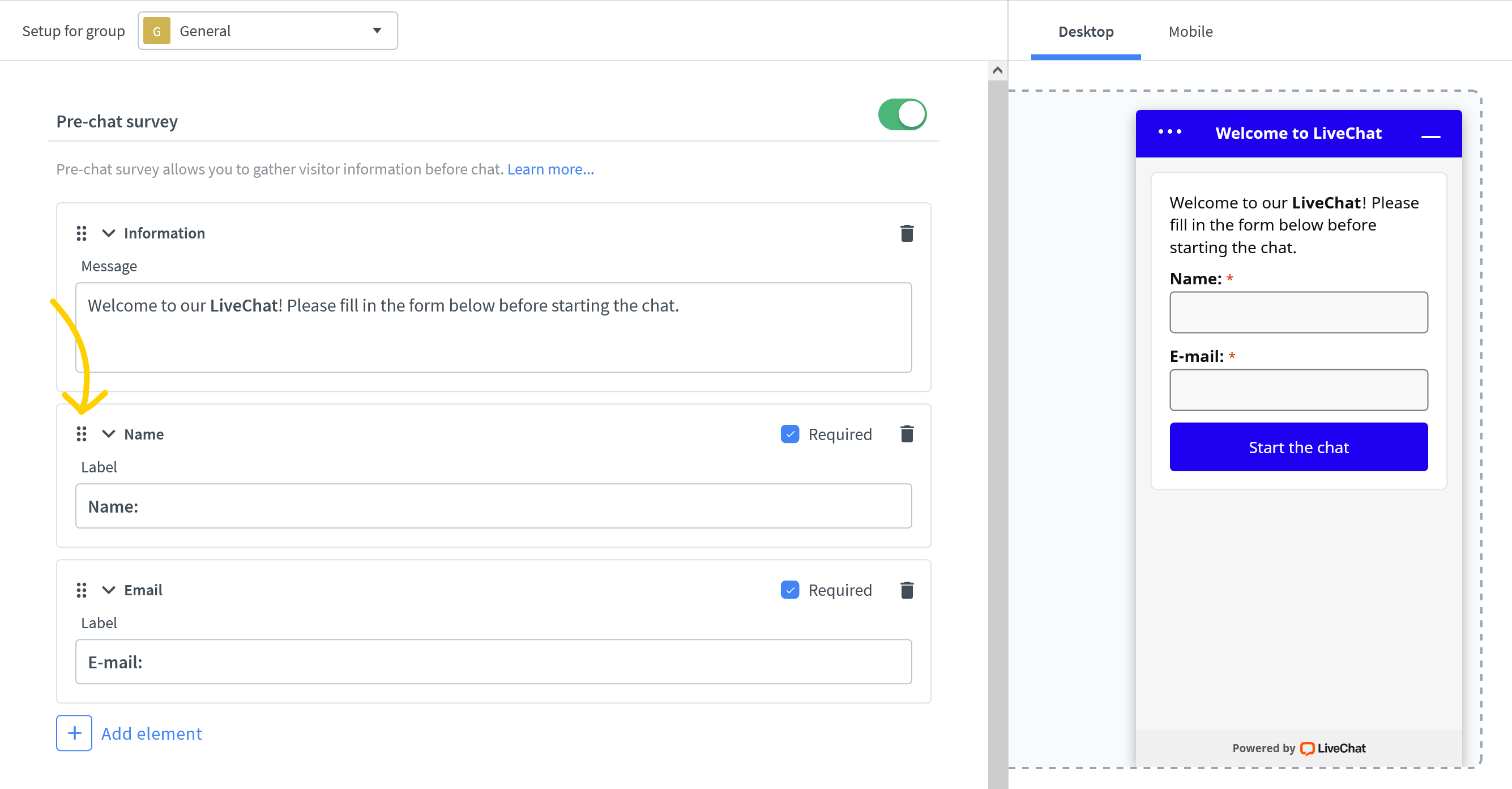Viewport: 1512px width, 789px height.
Task: Remove the Name field using trash icon
Action: pos(907,434)
